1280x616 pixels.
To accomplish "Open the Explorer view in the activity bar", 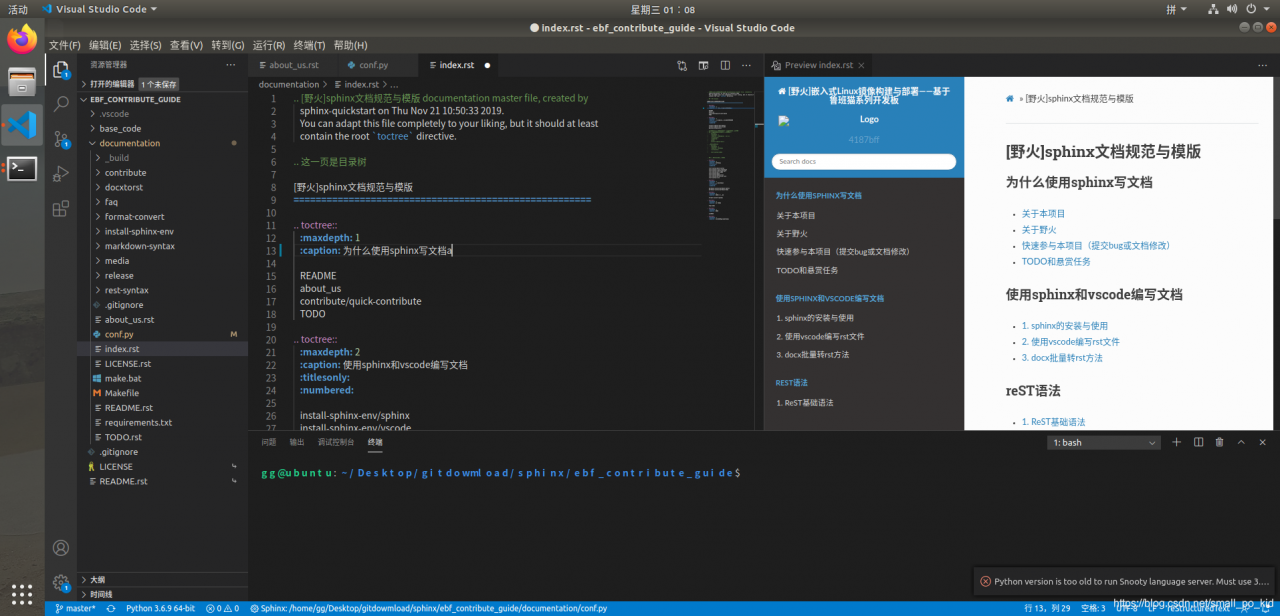I will [61, 70].
